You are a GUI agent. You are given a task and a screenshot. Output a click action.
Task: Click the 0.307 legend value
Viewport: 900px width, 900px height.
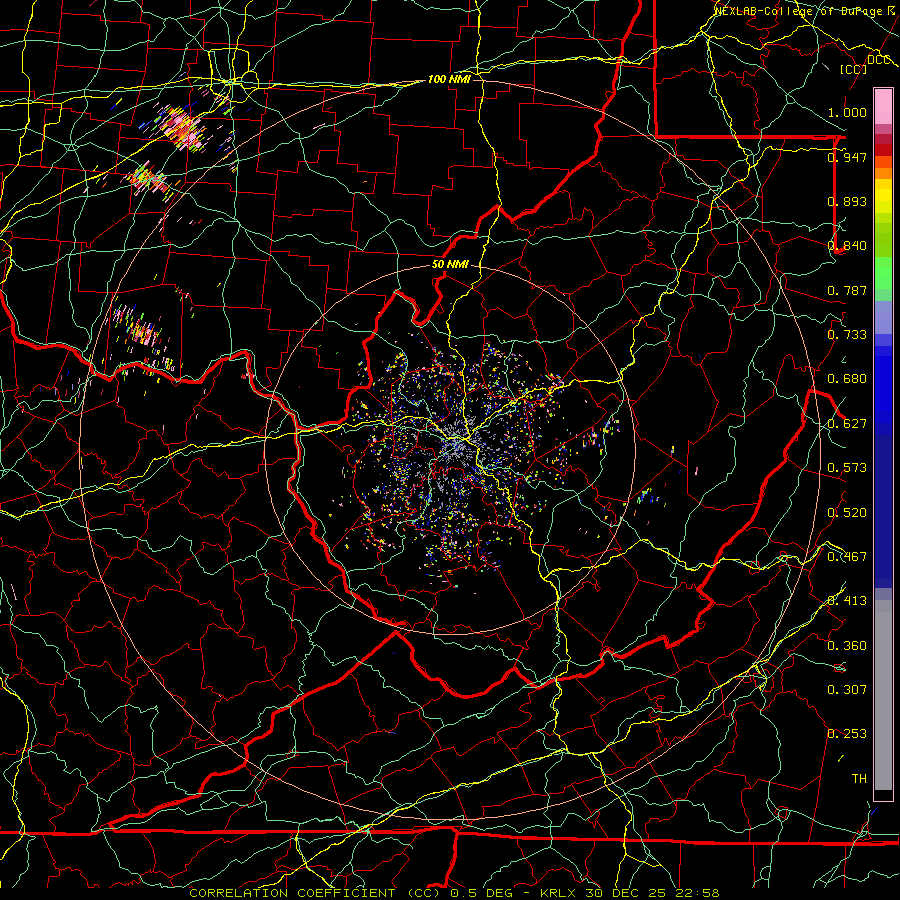pyautogui.click(x=847, y=690)
